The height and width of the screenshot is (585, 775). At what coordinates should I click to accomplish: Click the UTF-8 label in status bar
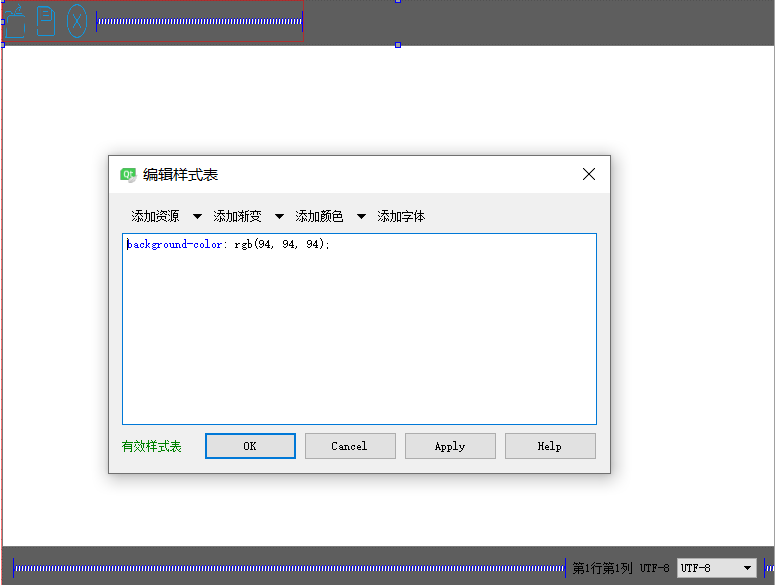click(x=654, y=568)
